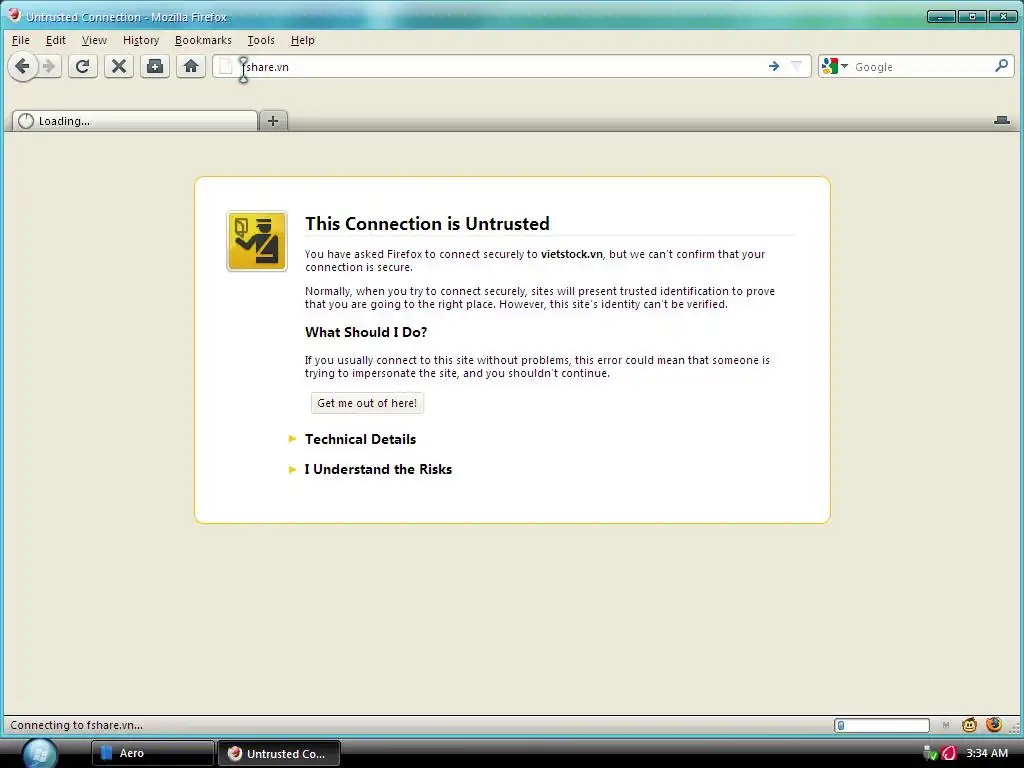
Task: Click the search magnifier icon
Action: coord(1001,66)
